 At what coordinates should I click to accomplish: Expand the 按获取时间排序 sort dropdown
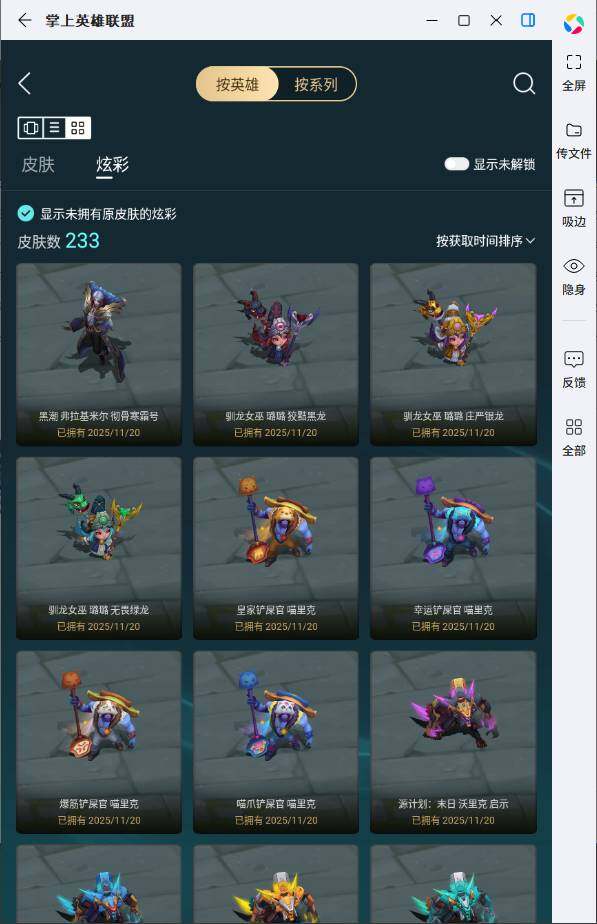click(485, 241)
